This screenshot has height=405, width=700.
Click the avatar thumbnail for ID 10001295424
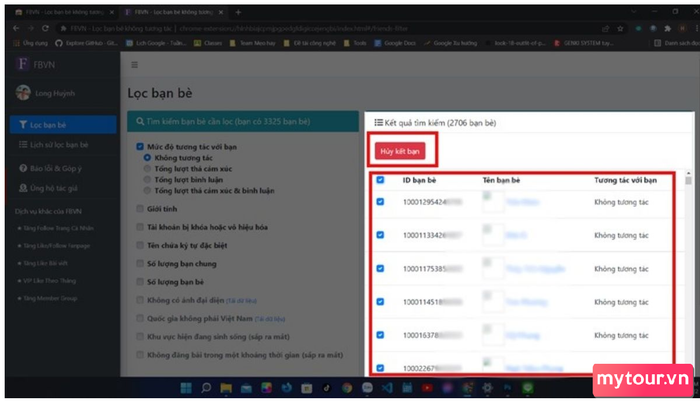click(x=493, y=202)
